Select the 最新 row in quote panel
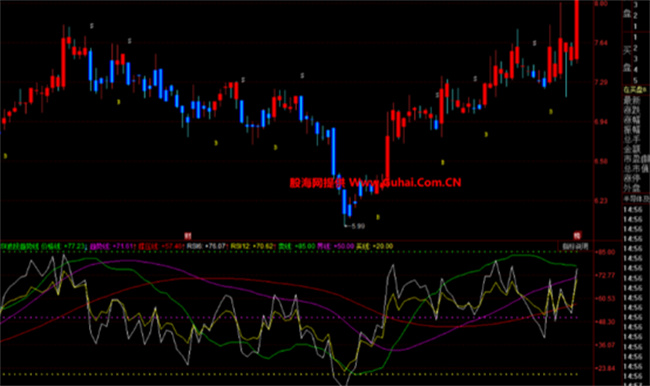 (632, 100)
